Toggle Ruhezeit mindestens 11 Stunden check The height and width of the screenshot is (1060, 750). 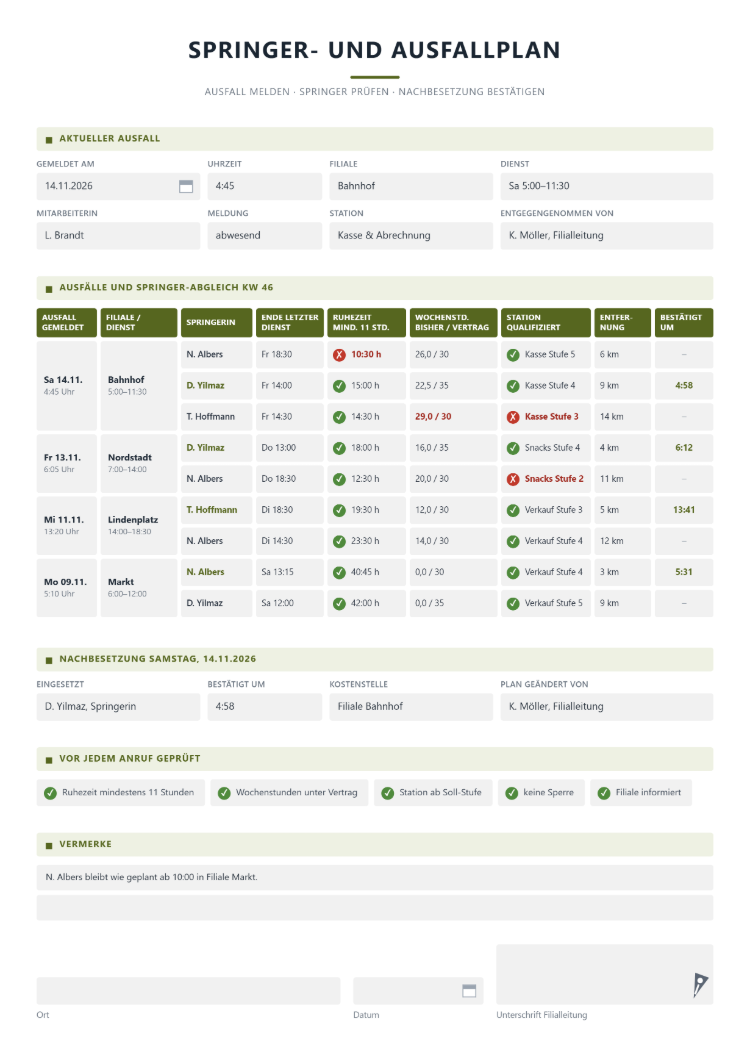[x=50, y=793]
